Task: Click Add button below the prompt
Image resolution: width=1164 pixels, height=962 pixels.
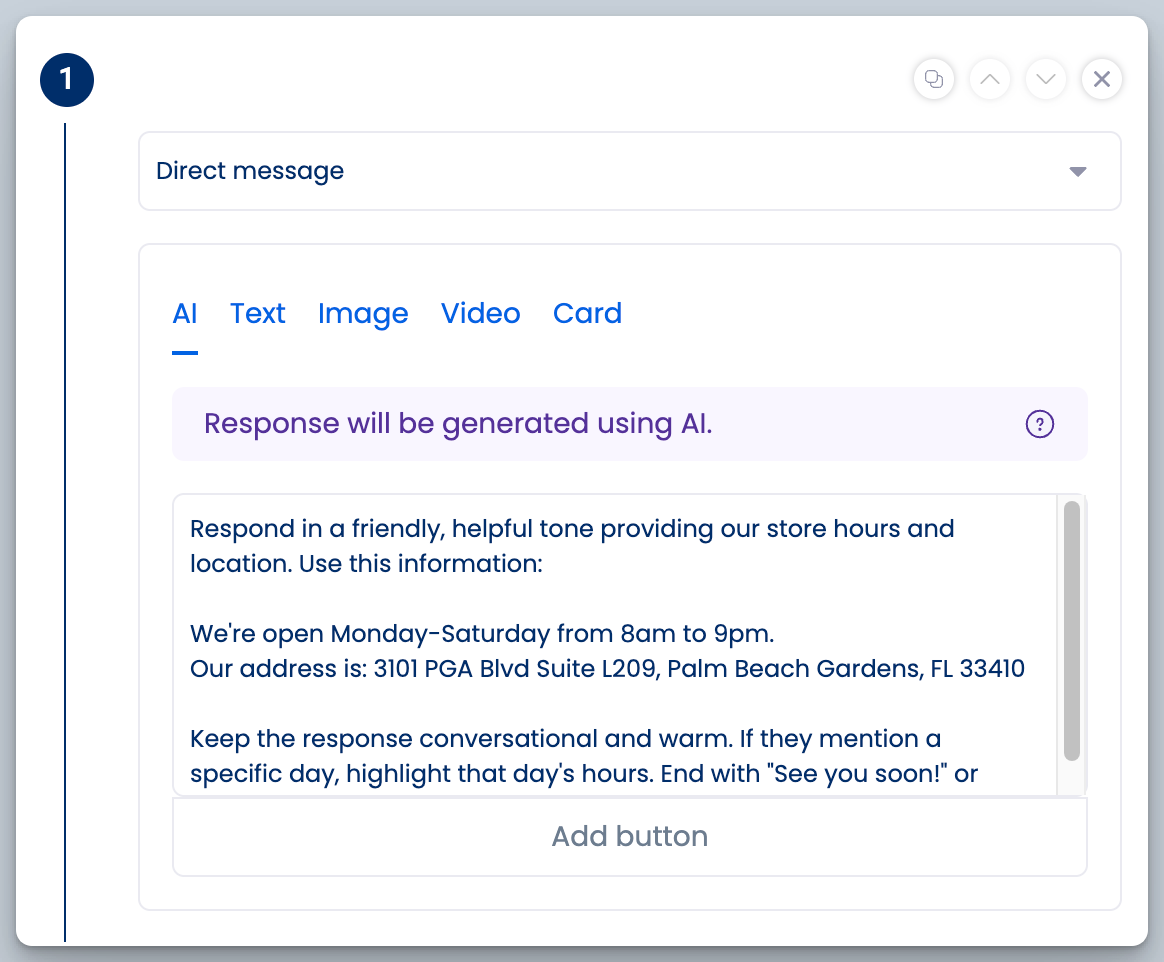Action: (629, 835)
